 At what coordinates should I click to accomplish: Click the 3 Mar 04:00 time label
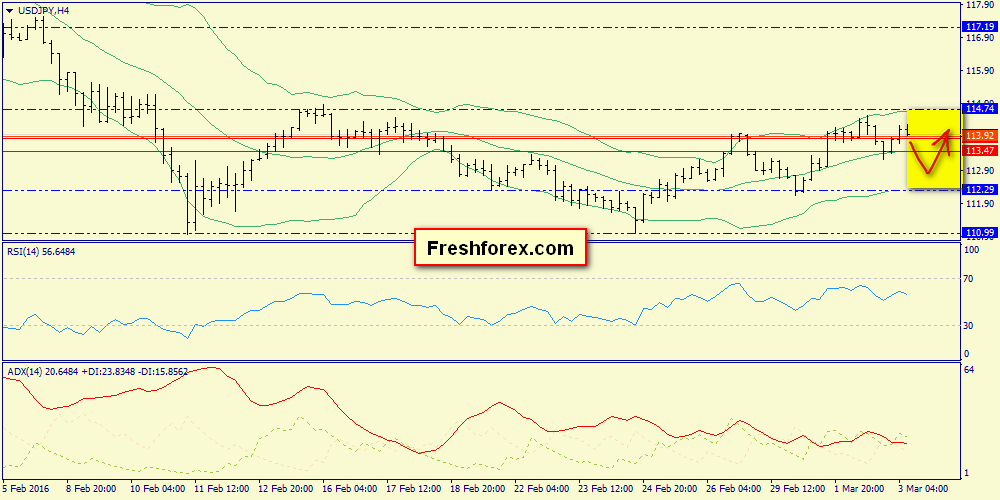click(924, 489)
